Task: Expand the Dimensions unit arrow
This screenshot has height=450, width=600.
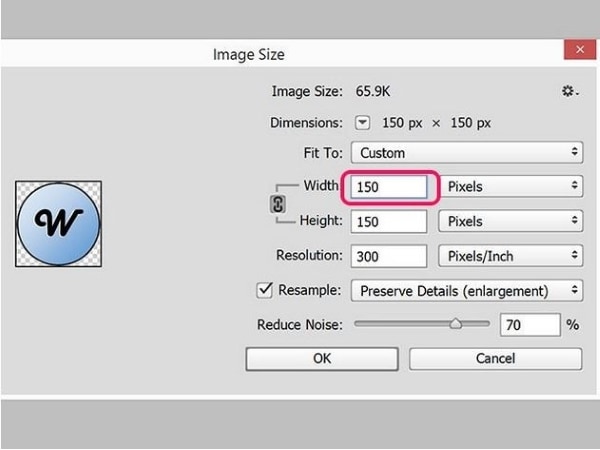Action: pos(363,123)
